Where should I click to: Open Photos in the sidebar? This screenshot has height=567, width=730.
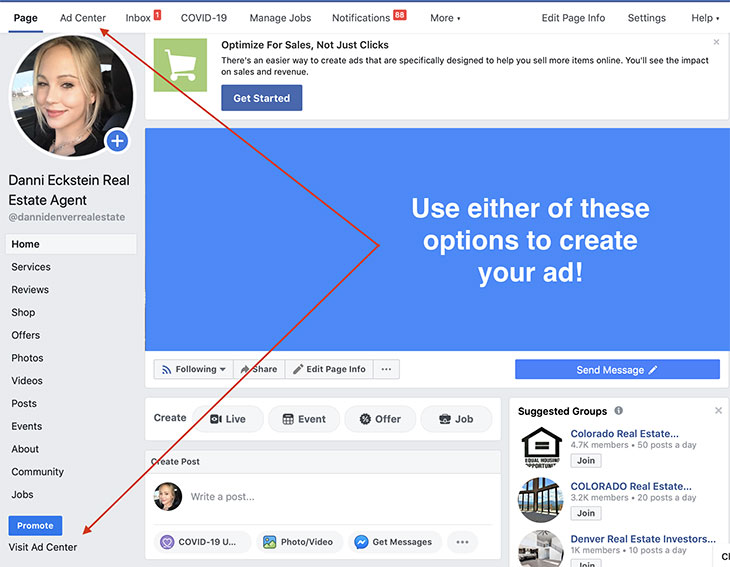pyautogui.click(x=27, y=358)
